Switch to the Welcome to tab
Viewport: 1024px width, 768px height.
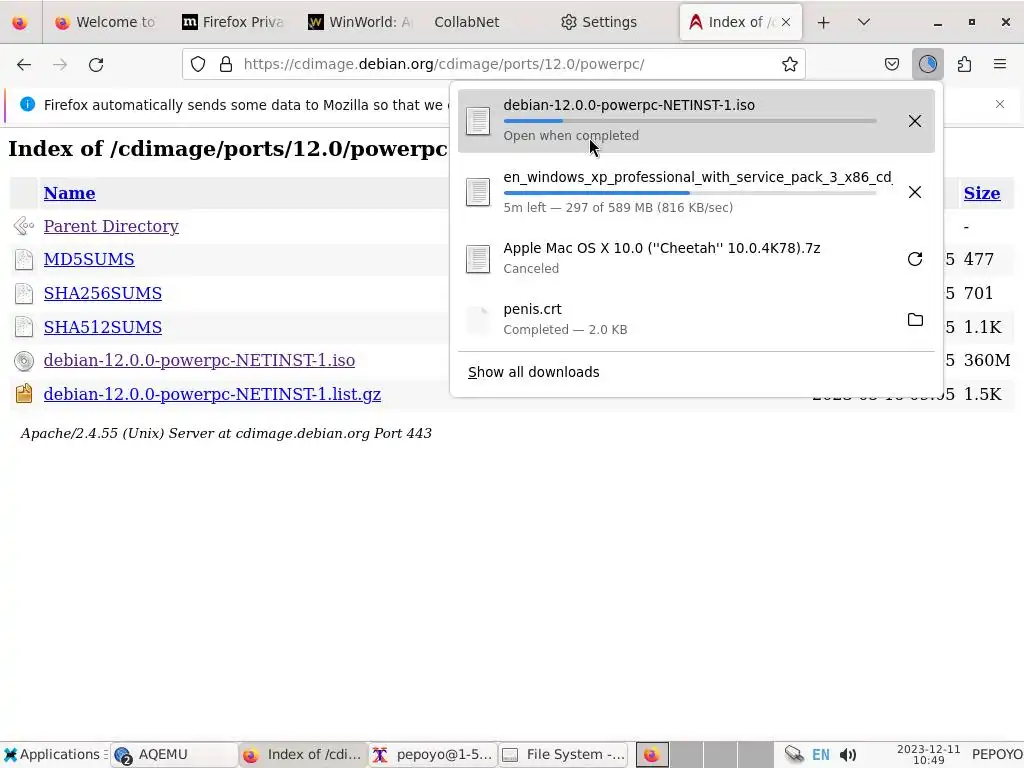coord(104,22)
